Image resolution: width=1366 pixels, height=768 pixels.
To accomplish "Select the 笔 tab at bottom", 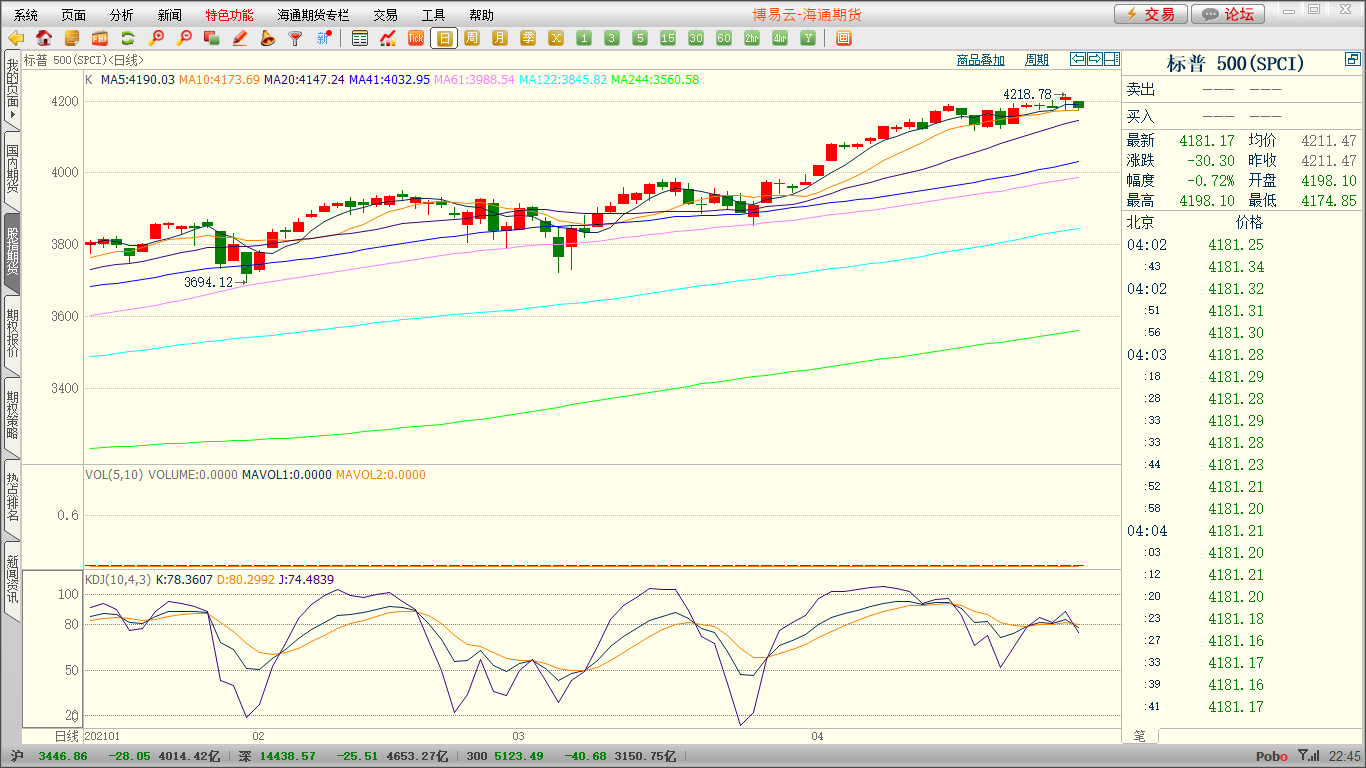I will pos(1140,735).
